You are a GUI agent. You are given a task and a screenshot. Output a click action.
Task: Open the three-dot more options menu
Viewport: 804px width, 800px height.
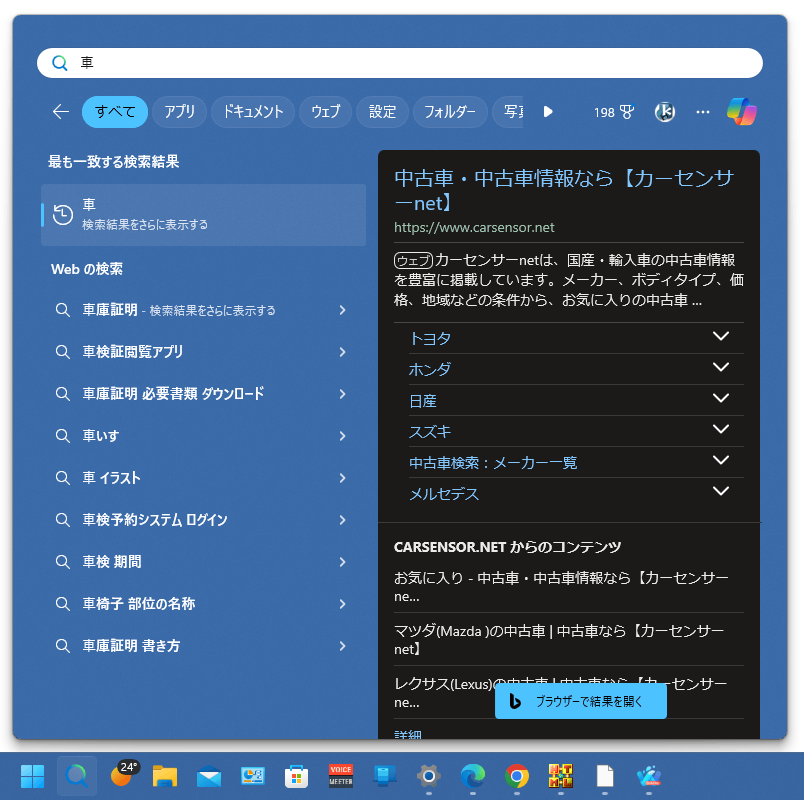click(x=702, y=112)
